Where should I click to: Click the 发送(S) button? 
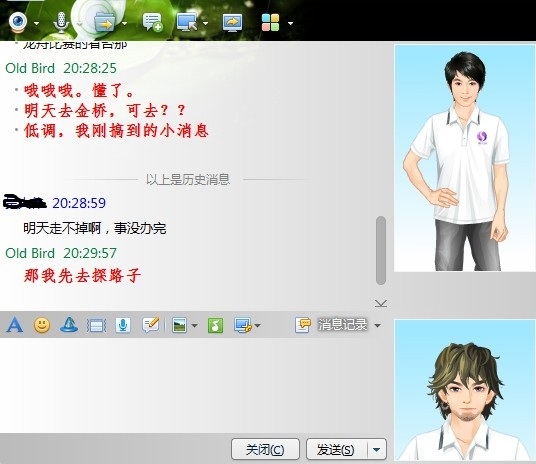coord(336,449)
